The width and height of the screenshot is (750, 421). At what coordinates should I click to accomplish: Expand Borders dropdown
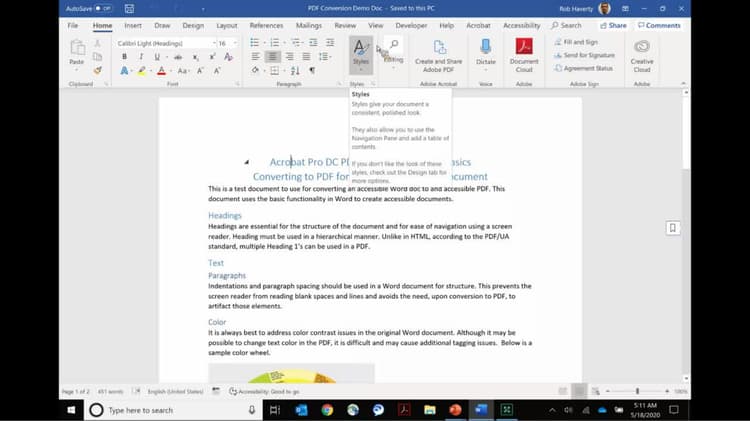point(284,71)
